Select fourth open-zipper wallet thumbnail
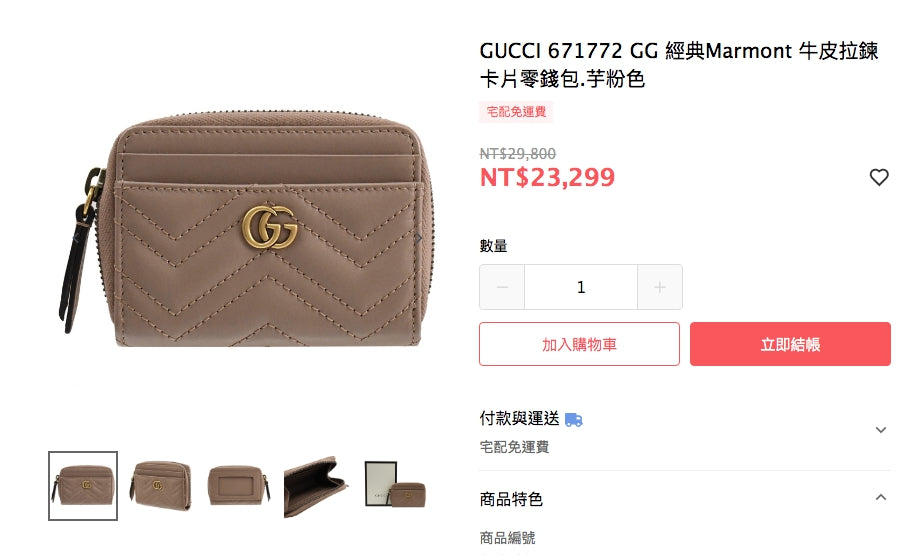The image size is (912, 555). [x=315, y=486]
